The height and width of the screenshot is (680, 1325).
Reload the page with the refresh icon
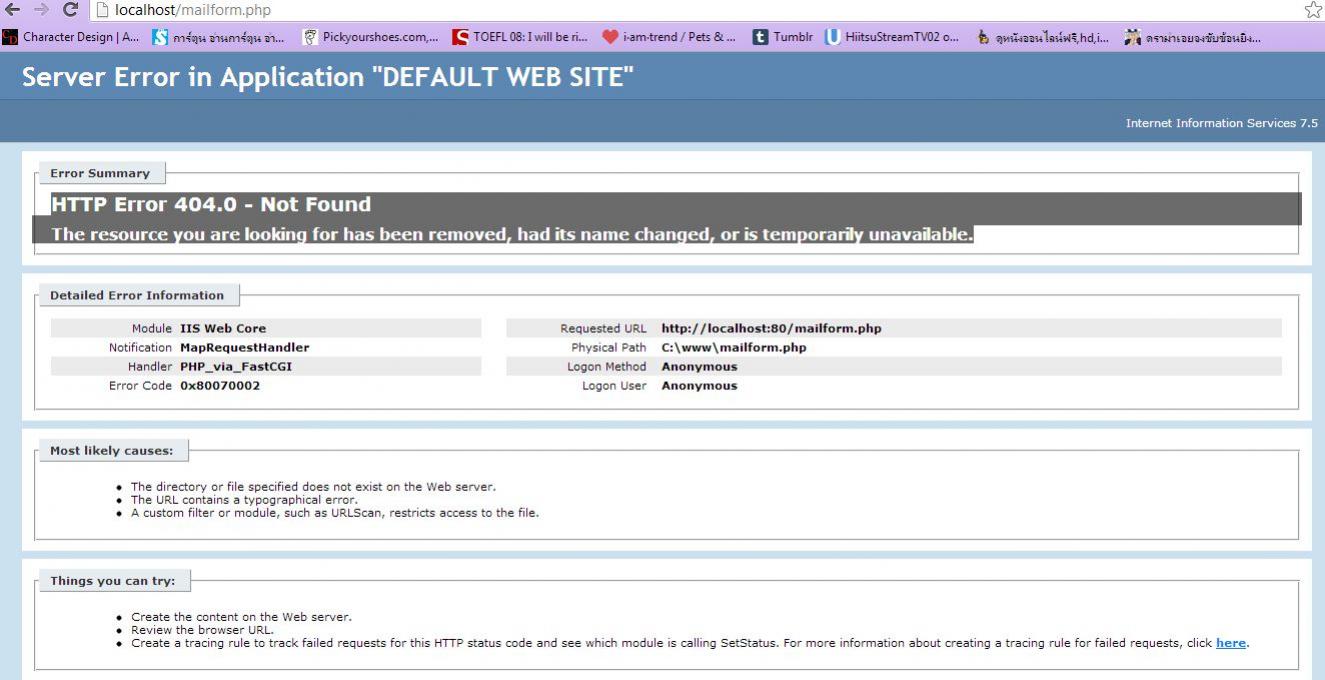pos(71,10)
